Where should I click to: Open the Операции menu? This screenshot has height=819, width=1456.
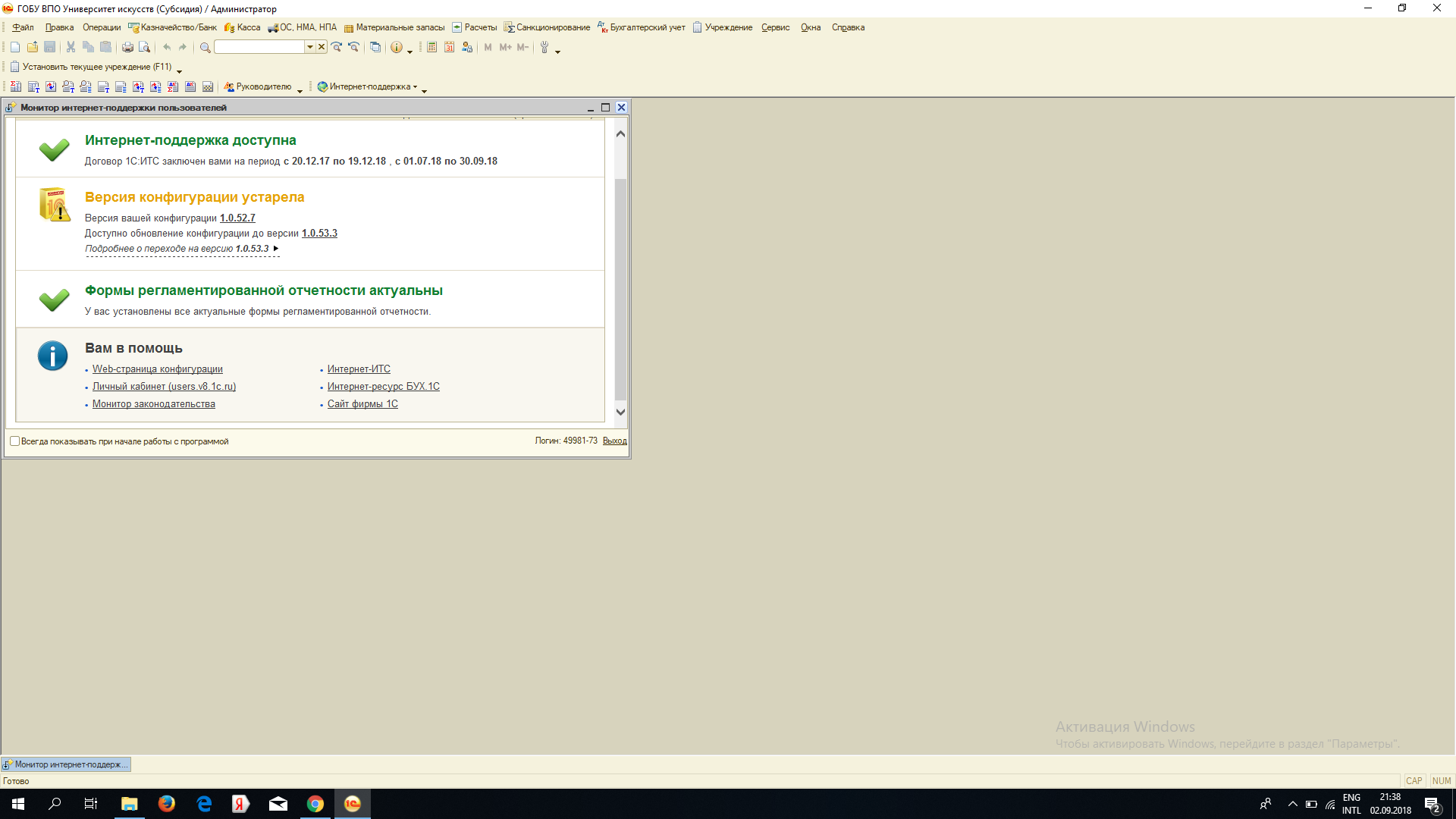coord(102,27)
